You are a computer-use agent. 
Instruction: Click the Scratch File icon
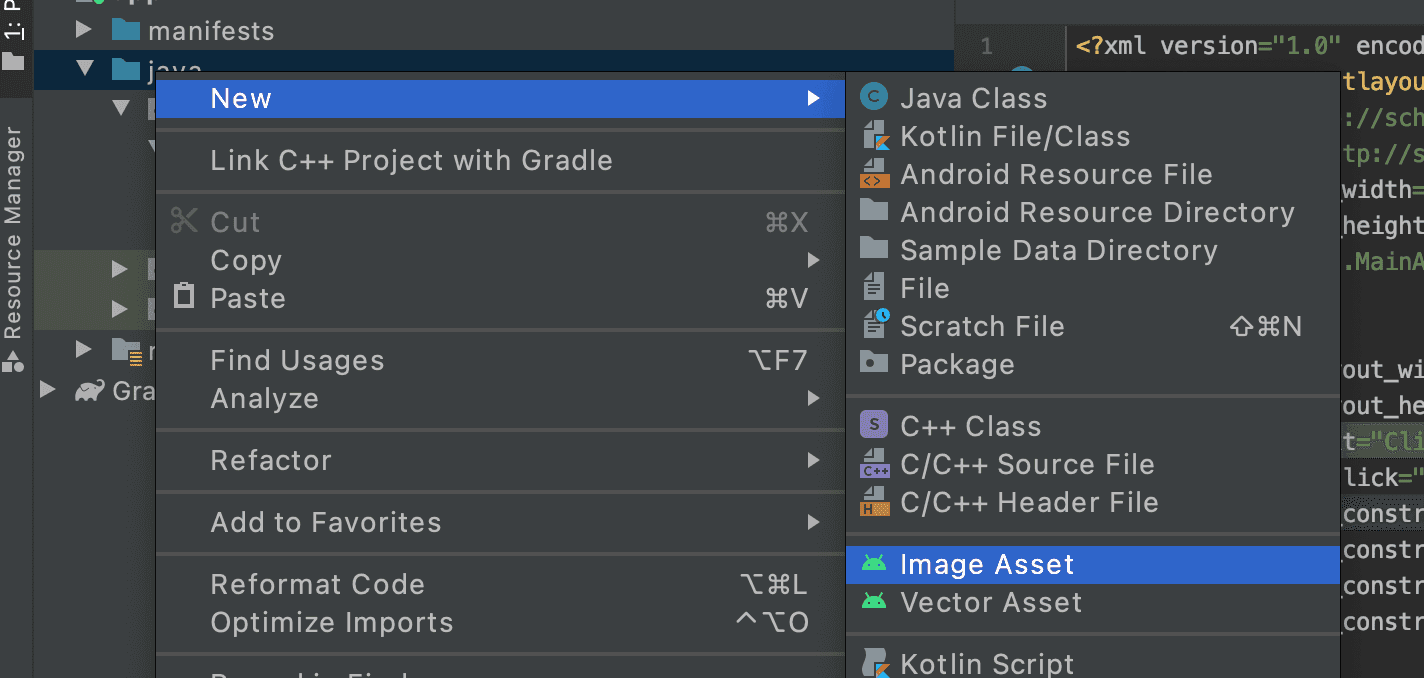click(x=875, y=326)
